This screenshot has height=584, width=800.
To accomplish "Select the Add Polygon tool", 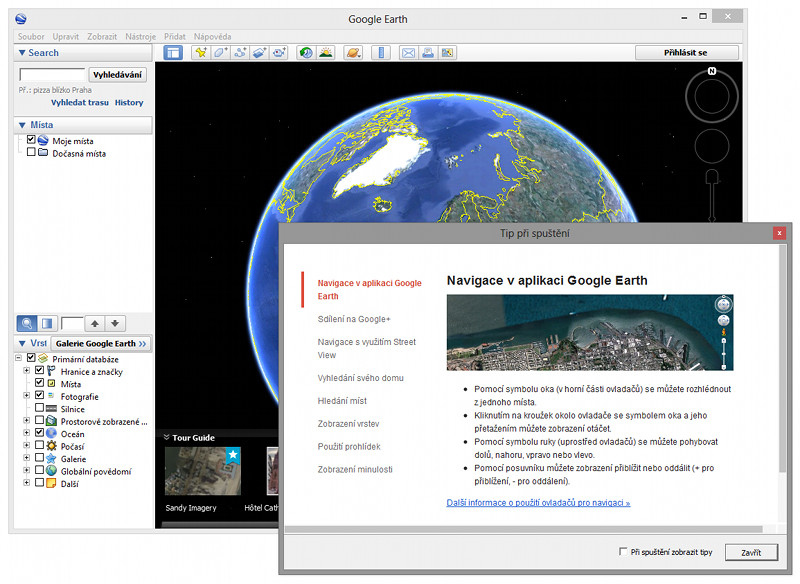I will pos(220,53).
